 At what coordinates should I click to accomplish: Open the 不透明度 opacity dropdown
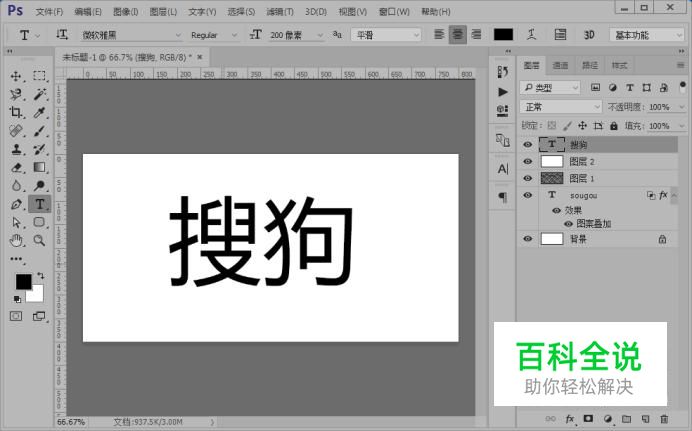(682, 107)
